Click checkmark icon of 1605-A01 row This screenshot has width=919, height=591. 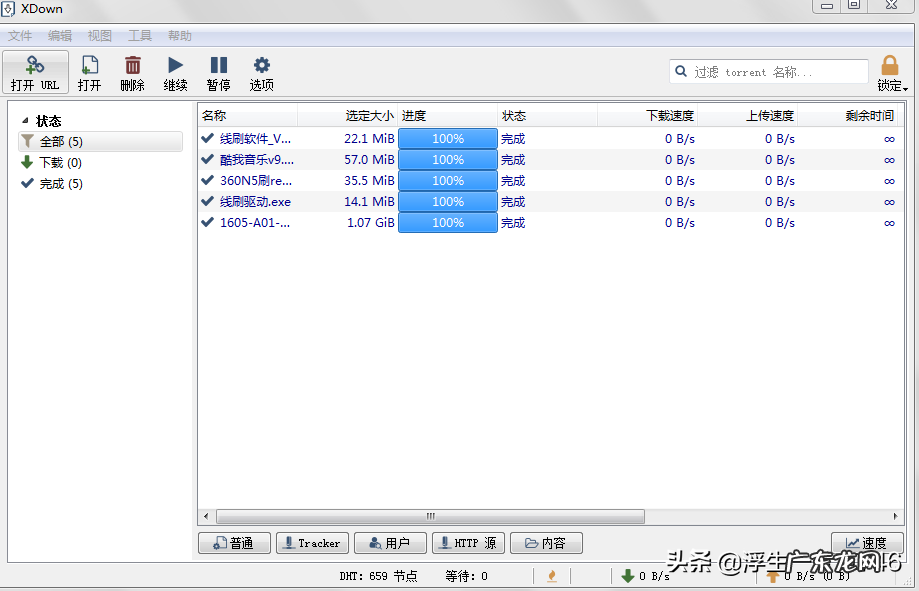[207, 222]
